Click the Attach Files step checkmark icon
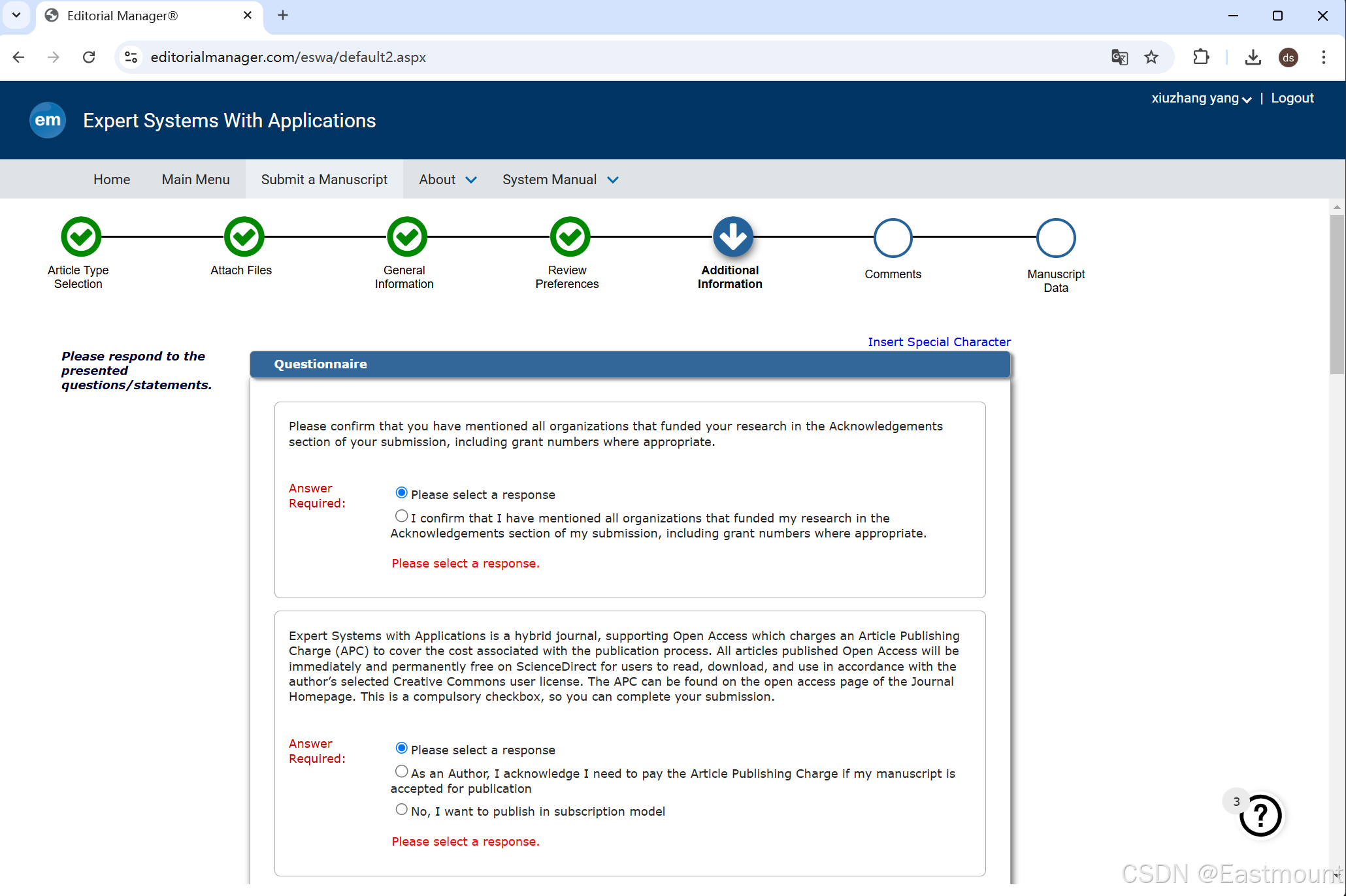 (x=244, y=237)
